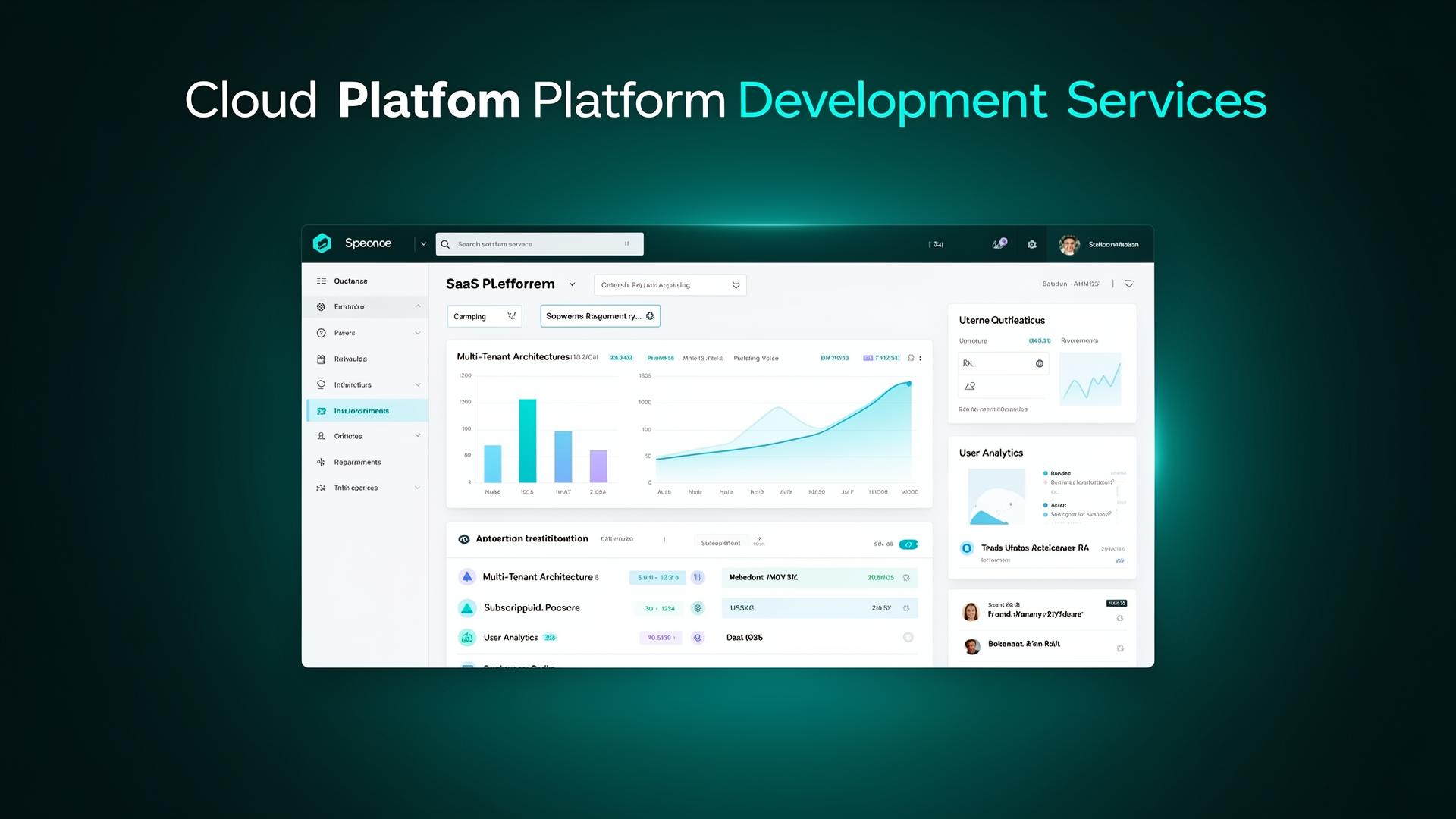Viewport: 1456px width, 819px height.
Task: Select the highlighted InstJordriments sidebar item
Action: 368,411
